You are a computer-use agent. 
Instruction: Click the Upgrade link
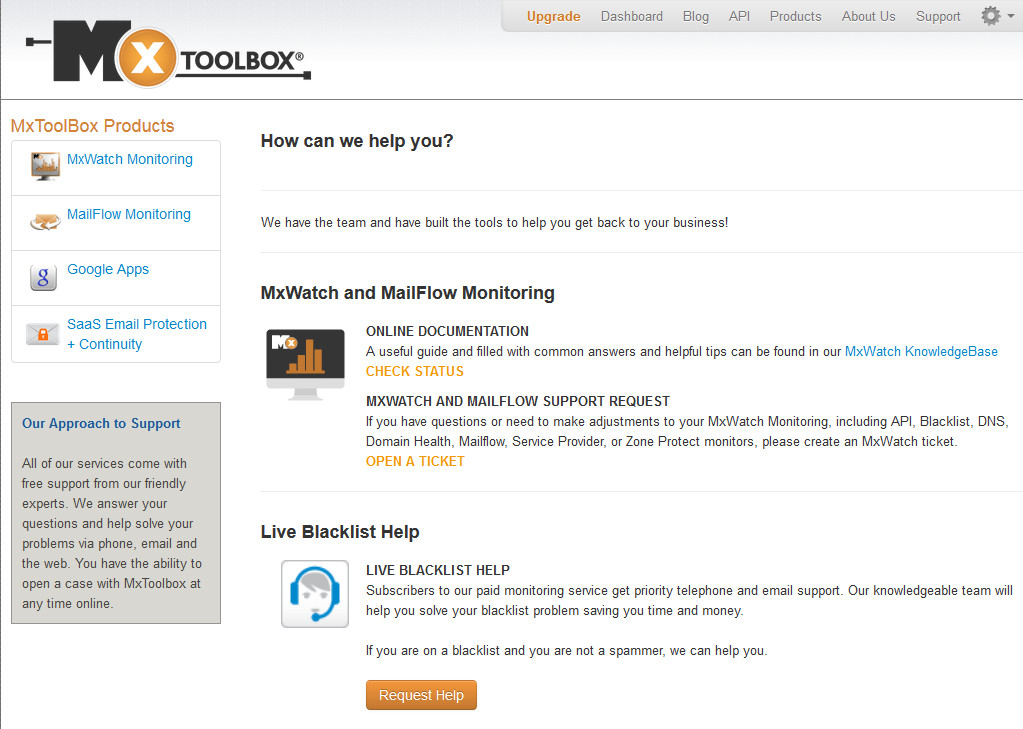(x=552, y=16)
